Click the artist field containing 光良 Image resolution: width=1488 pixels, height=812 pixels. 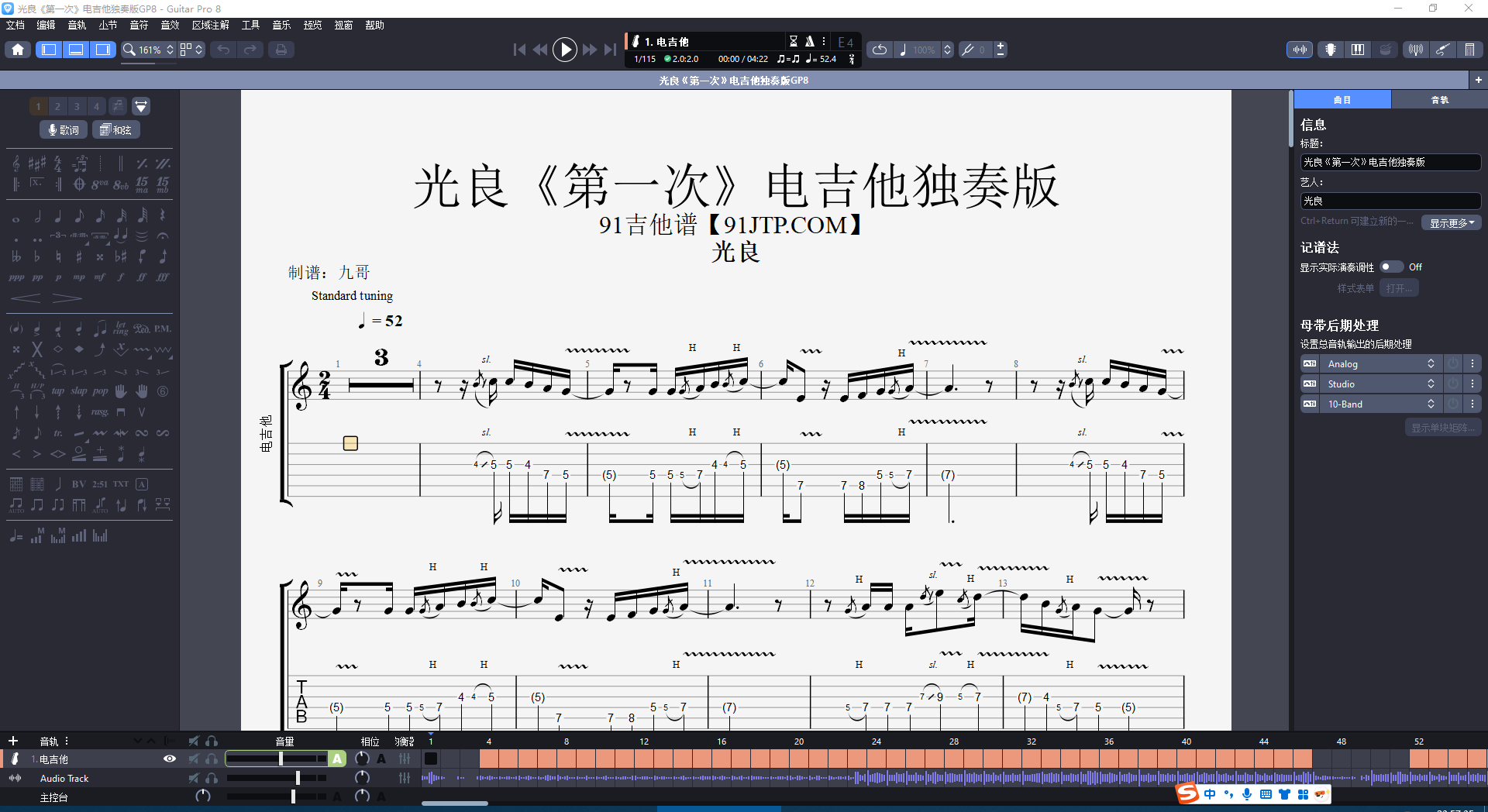point(1390,201)
